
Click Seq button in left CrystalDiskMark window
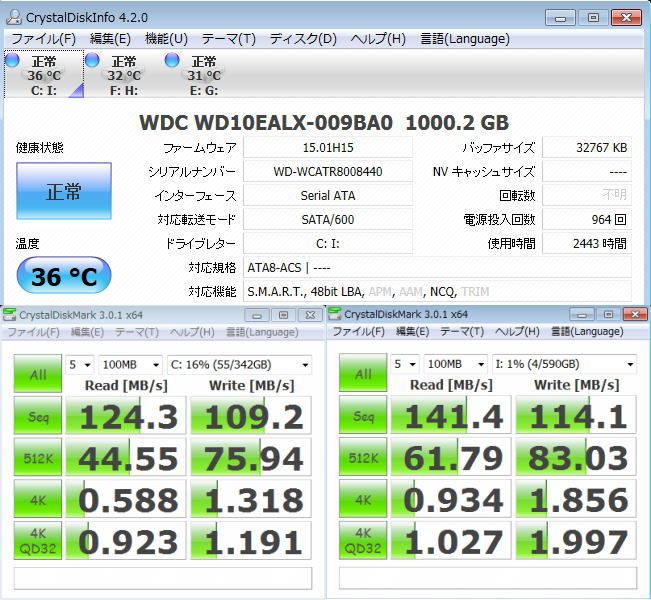click(x=38, y=416)
